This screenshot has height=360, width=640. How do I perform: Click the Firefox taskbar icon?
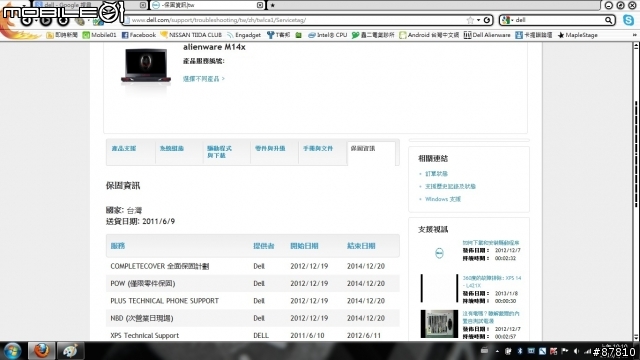tap(41, 351)
